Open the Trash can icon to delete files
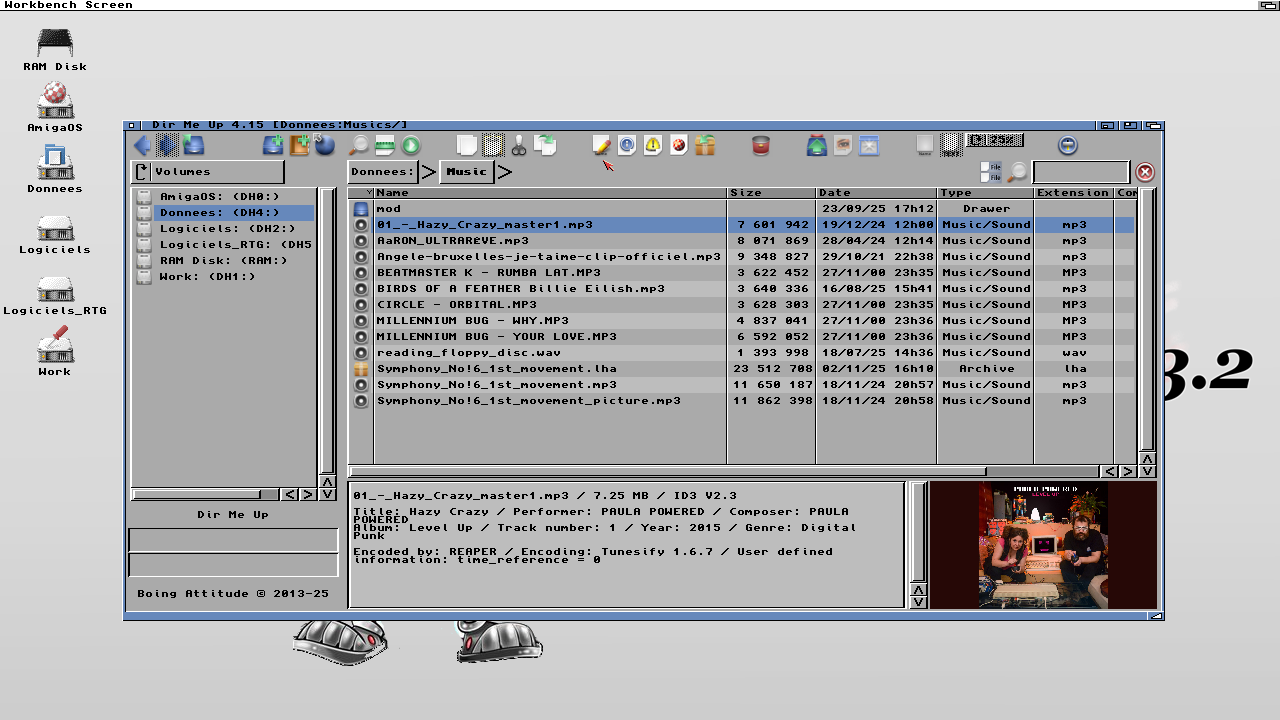The width and height of the screenshot is (1280, 720). (760, 145)
